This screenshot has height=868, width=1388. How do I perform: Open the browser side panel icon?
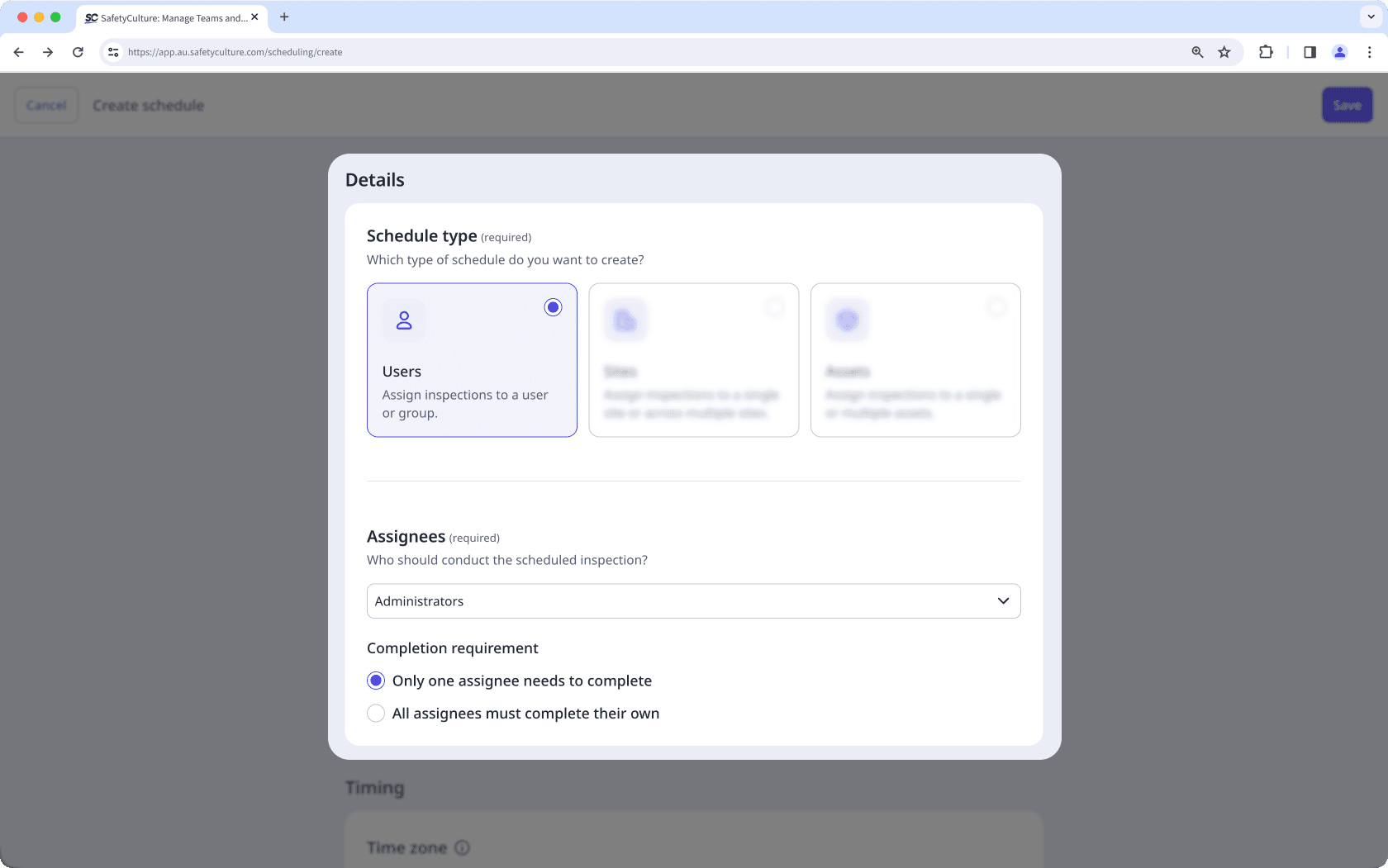1309,51
